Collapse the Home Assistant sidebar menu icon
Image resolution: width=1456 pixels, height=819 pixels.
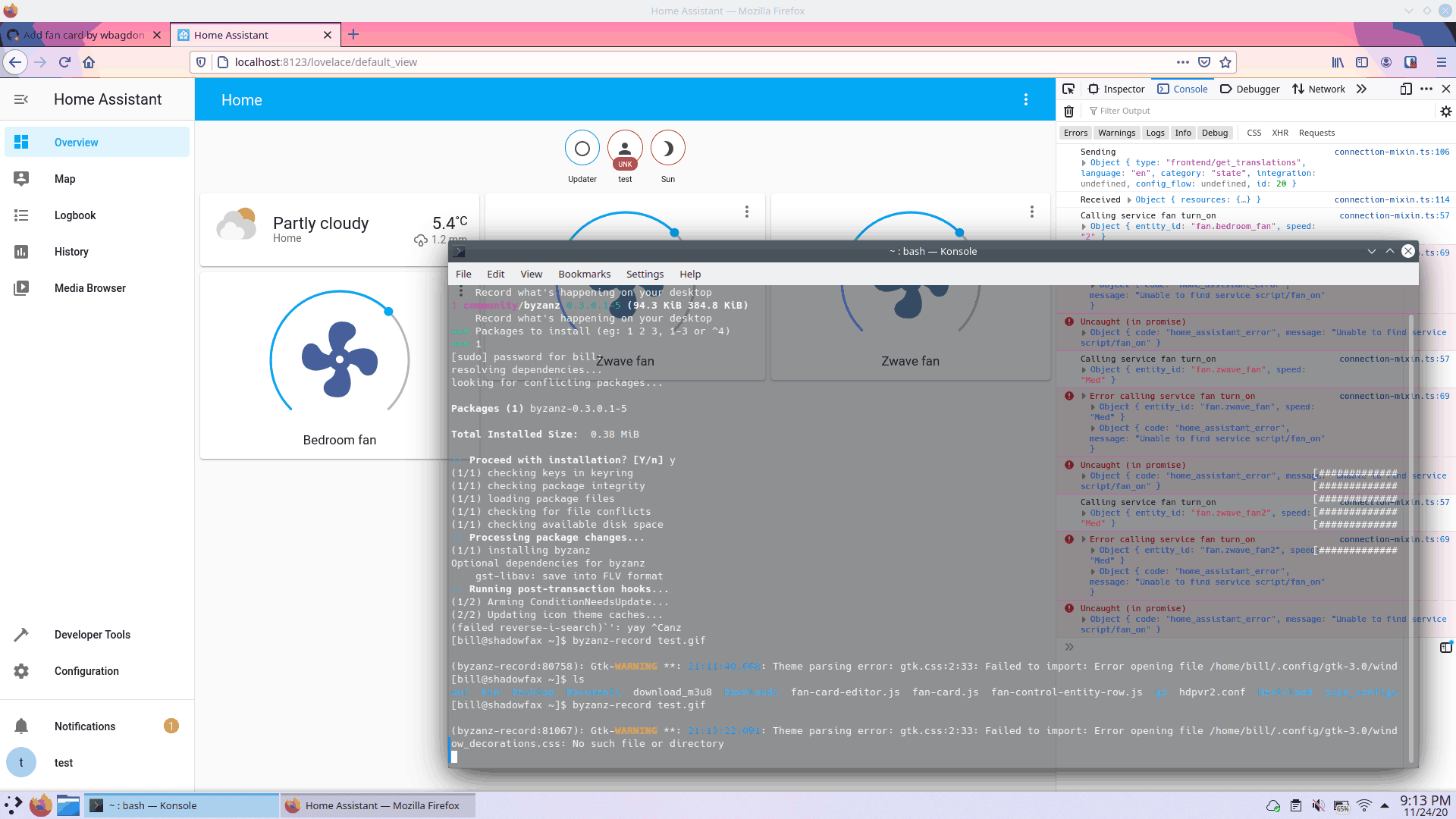21,99
